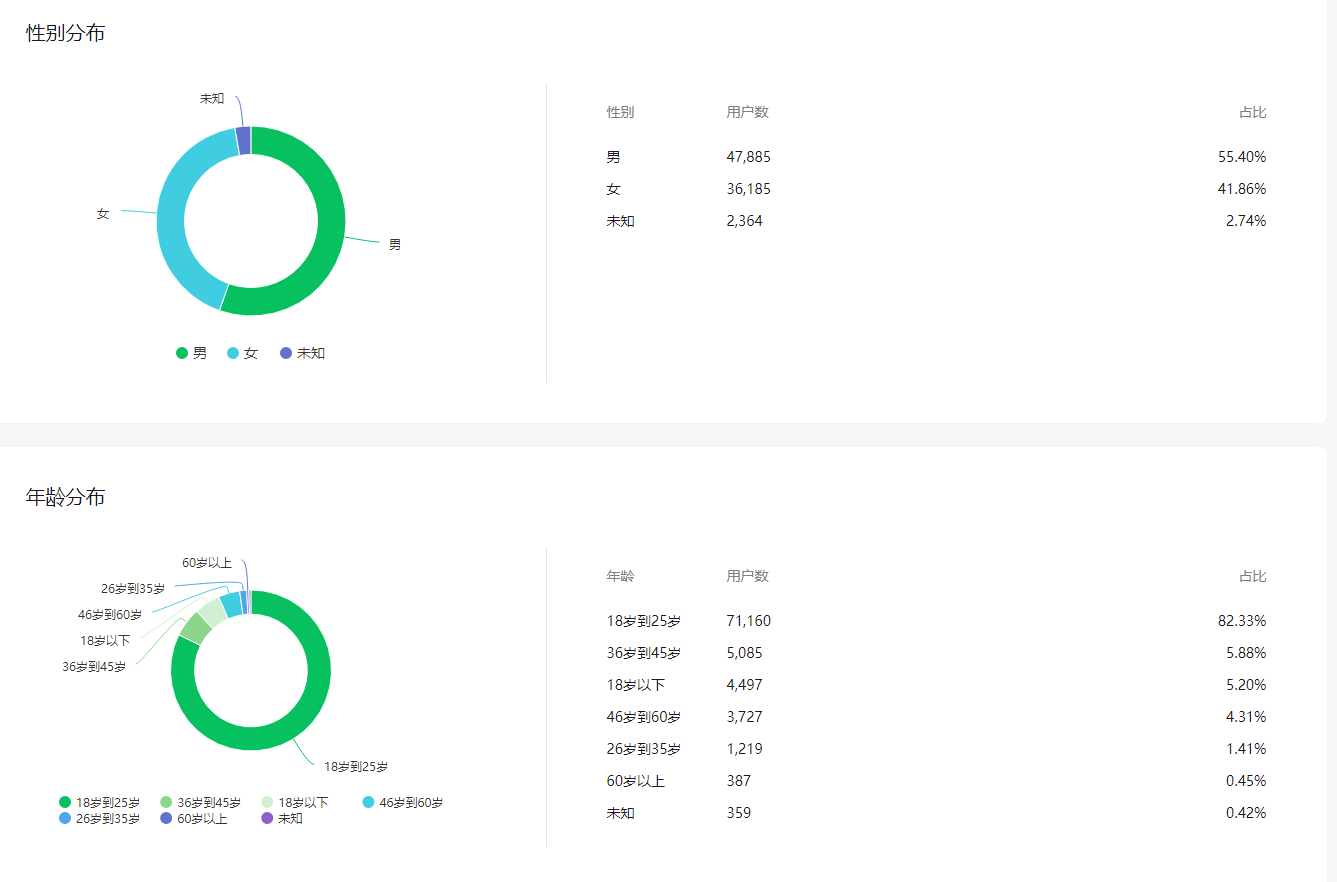1337x882 pixels.
Task: Click the 用户数 header in age table
Action: pos(747,576)
